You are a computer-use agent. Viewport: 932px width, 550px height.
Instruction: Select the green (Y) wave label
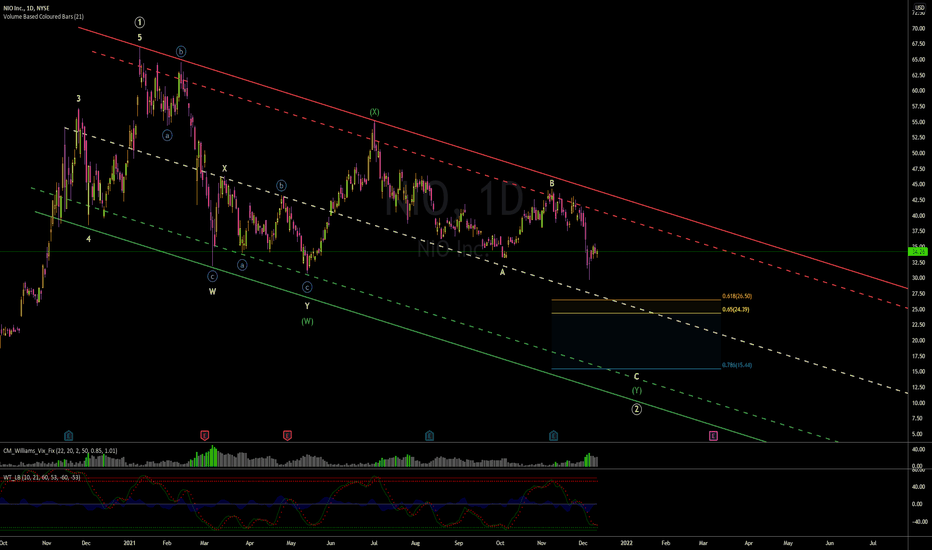point(637,391)
